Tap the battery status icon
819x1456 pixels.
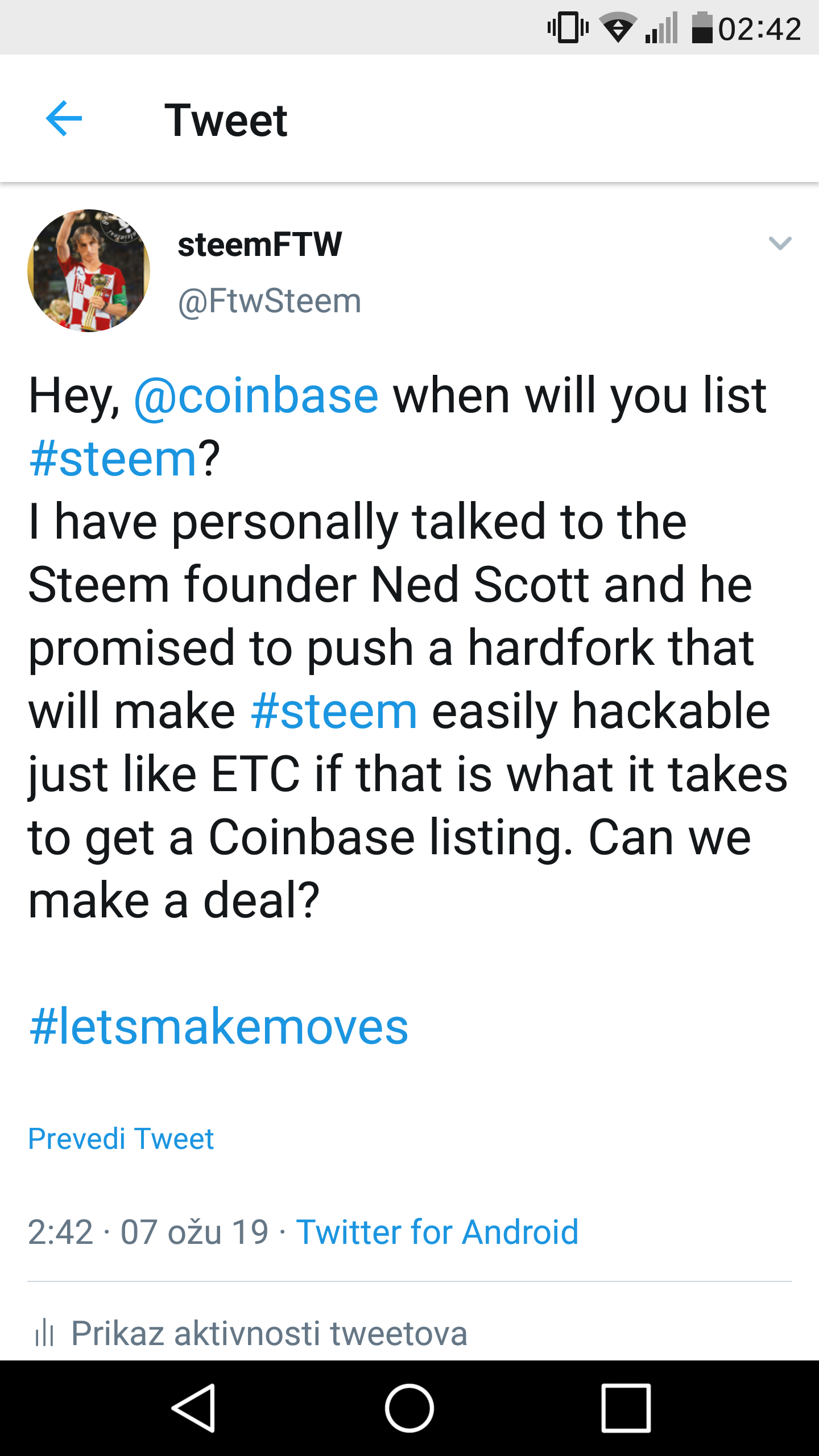702,28
